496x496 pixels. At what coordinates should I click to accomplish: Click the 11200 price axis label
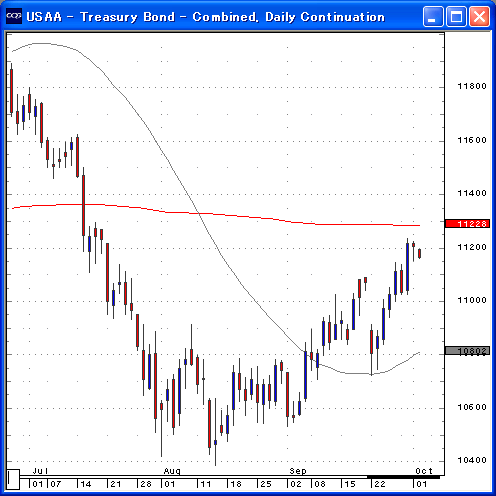click(x=472, y=247)
